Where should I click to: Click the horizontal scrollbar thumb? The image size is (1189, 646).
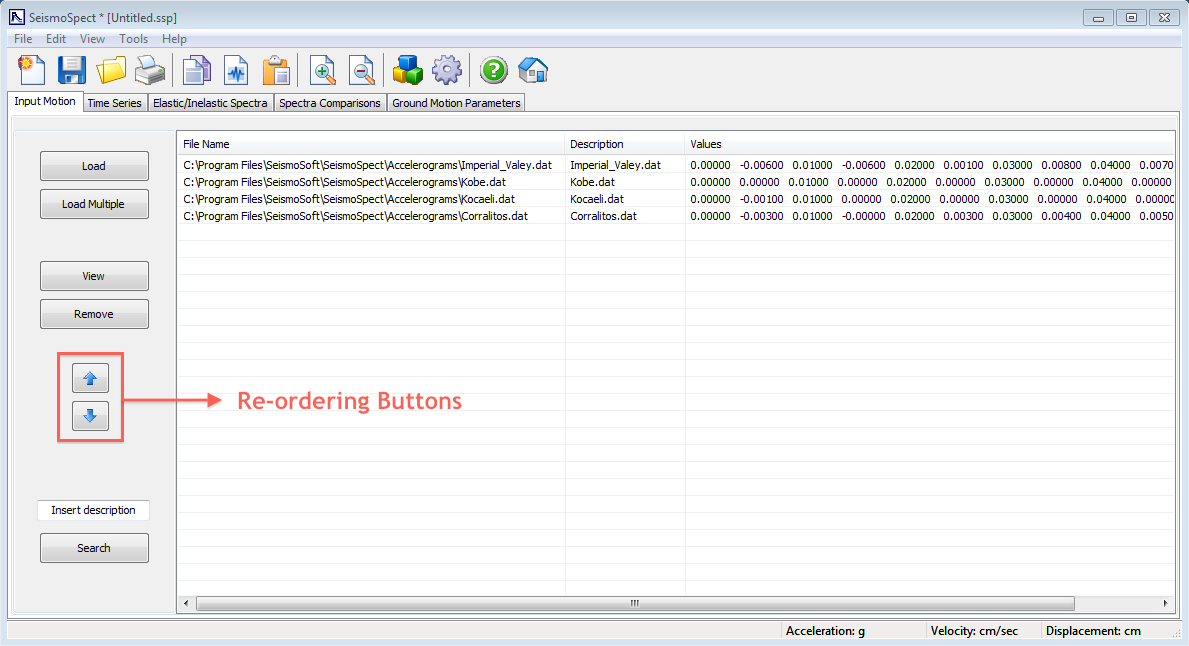click(634, 604)
